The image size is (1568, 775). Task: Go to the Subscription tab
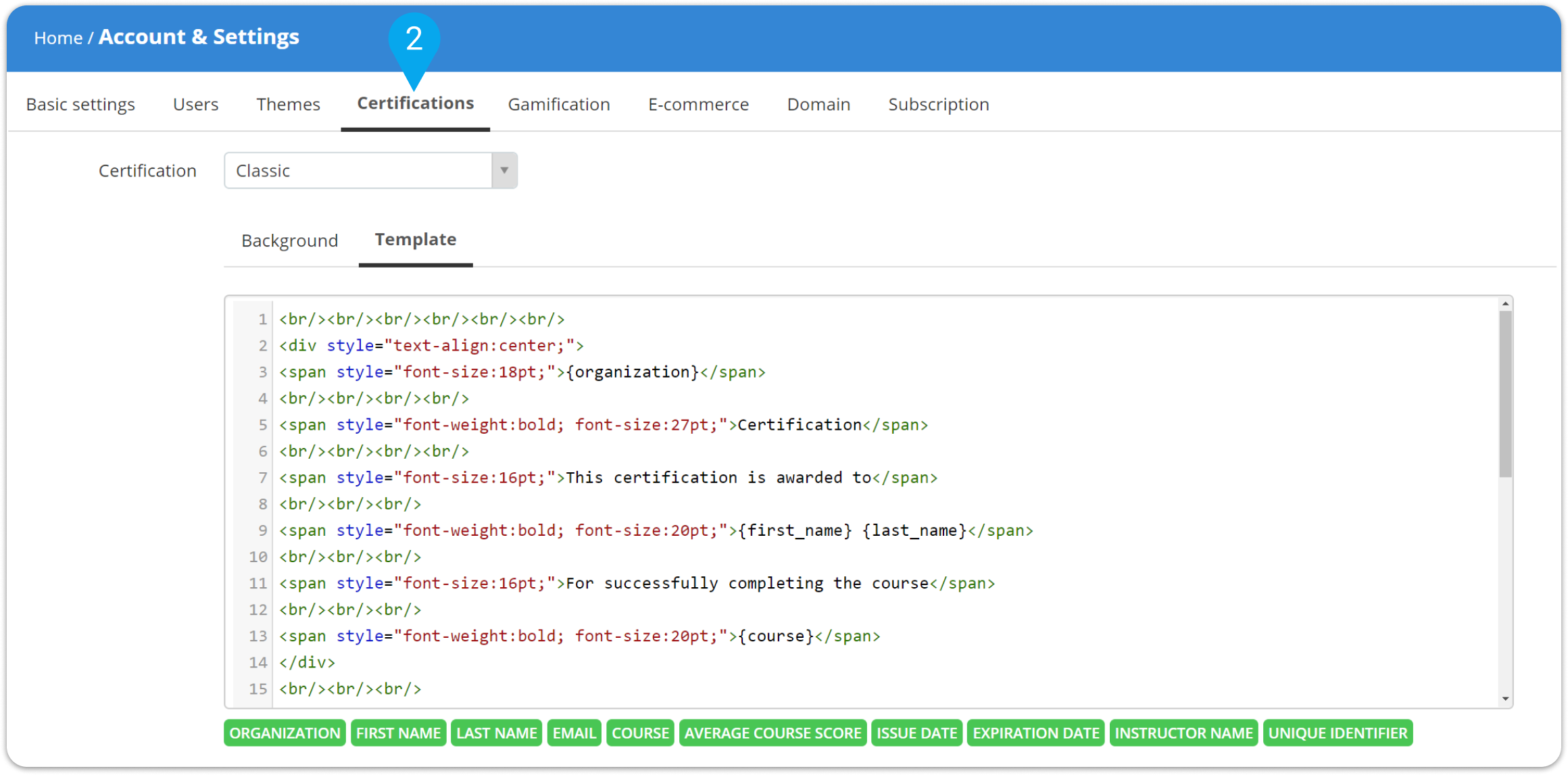[938, 104]
